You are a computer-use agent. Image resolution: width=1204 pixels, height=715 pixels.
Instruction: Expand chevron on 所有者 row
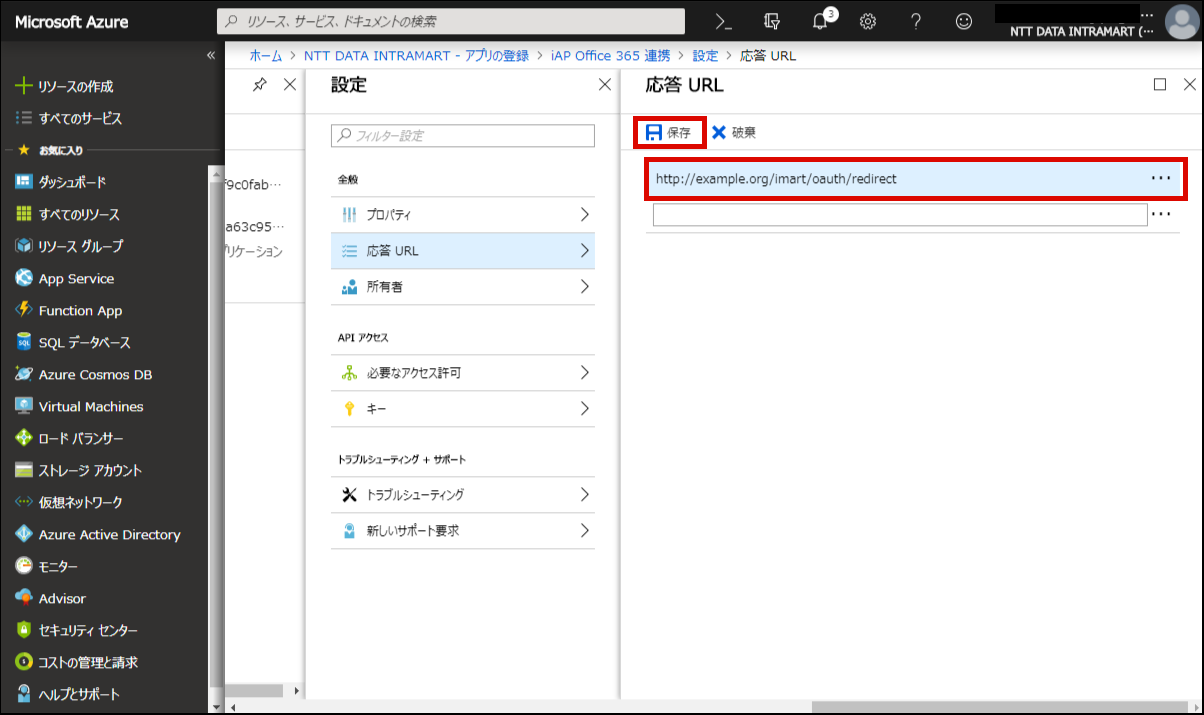(584, 286)
